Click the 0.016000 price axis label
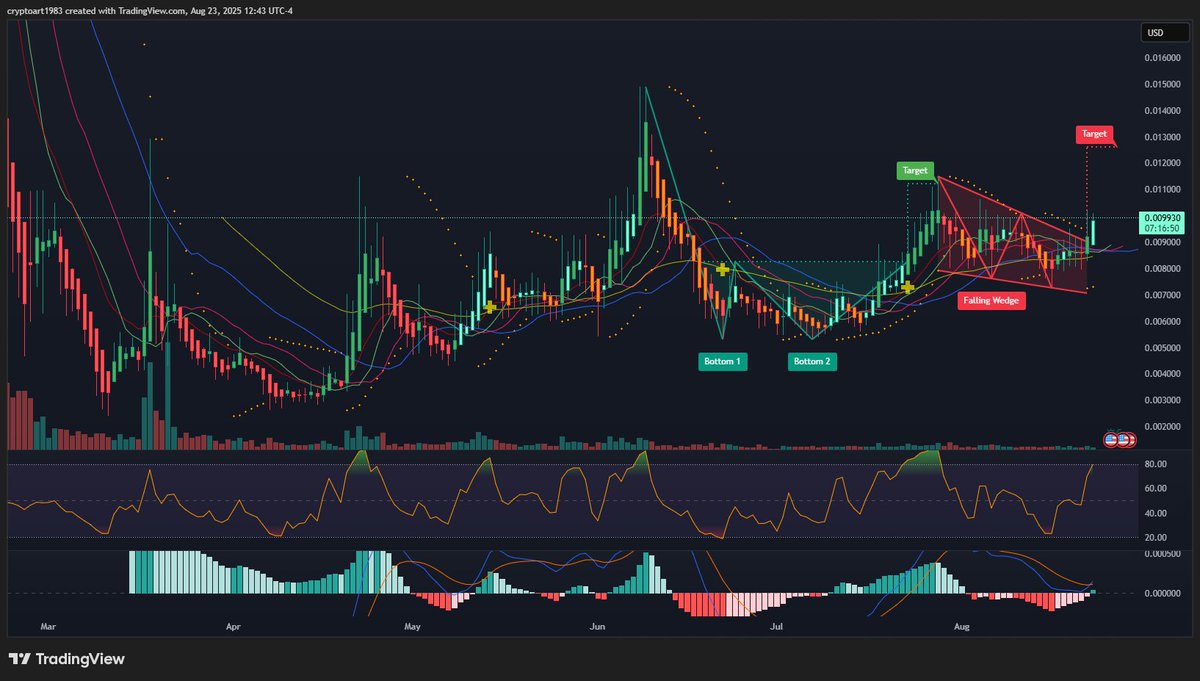 [1163, 58]
